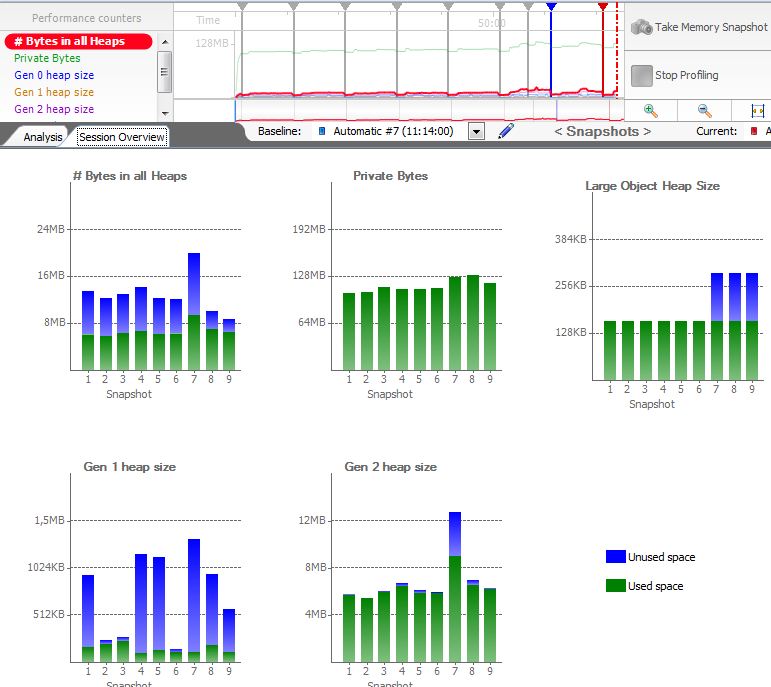Click the 'Gen 1 heap size' chart title

(129, 467)
